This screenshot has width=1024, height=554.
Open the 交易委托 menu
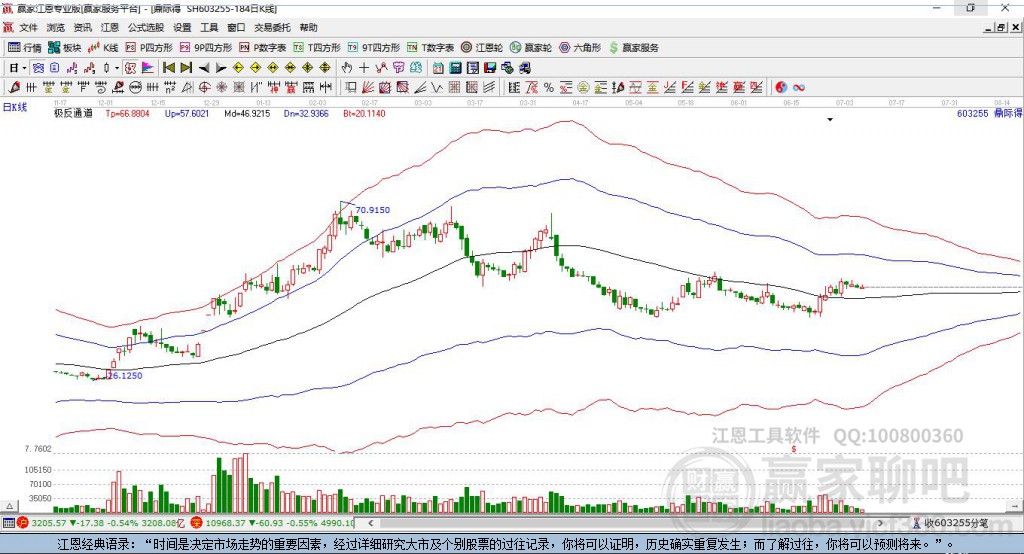pyautogui.click(x=272, y=27)
